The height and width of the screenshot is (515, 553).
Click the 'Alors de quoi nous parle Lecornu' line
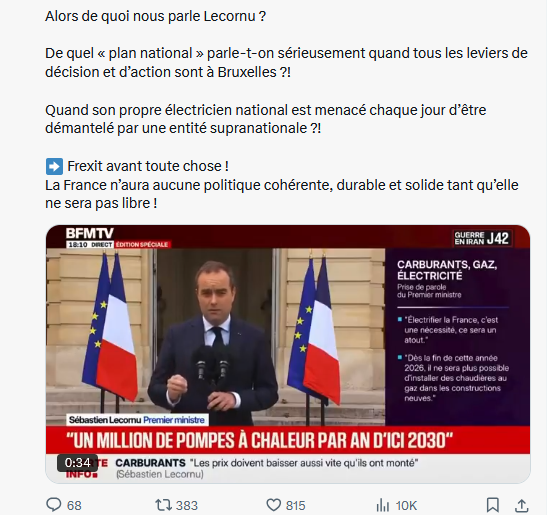(x=155, y=16)
